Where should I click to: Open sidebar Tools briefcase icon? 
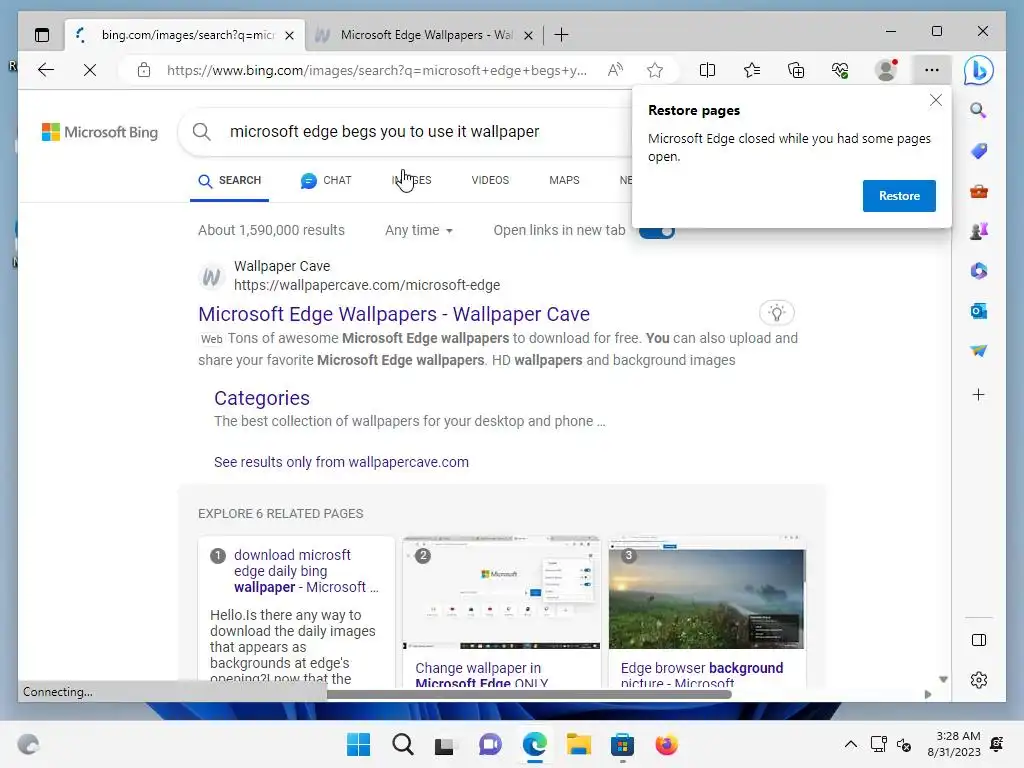coord(978,191)
